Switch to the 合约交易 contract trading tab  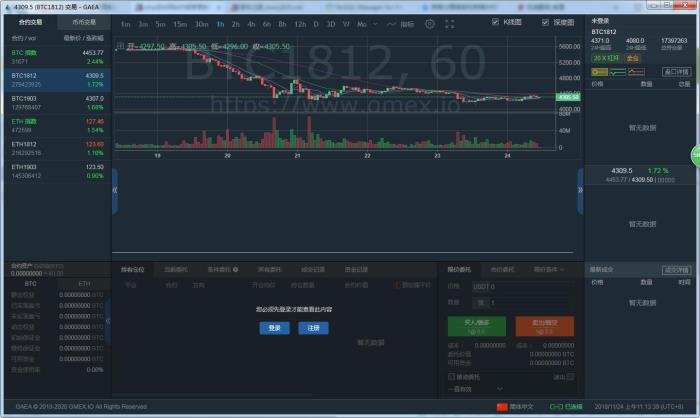(30, 22)
